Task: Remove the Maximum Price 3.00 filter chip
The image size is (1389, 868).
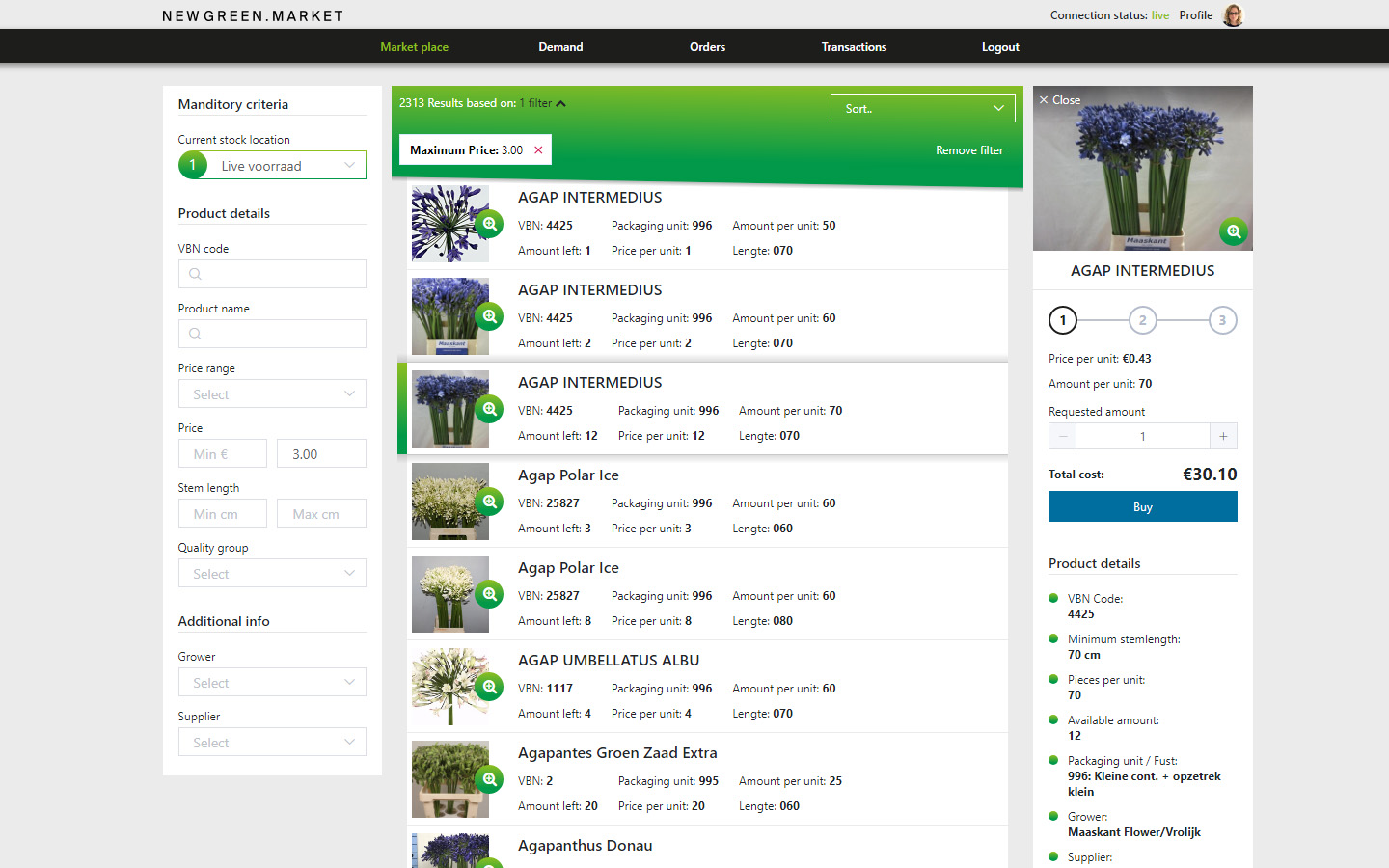Action: [x=538, y=150]
